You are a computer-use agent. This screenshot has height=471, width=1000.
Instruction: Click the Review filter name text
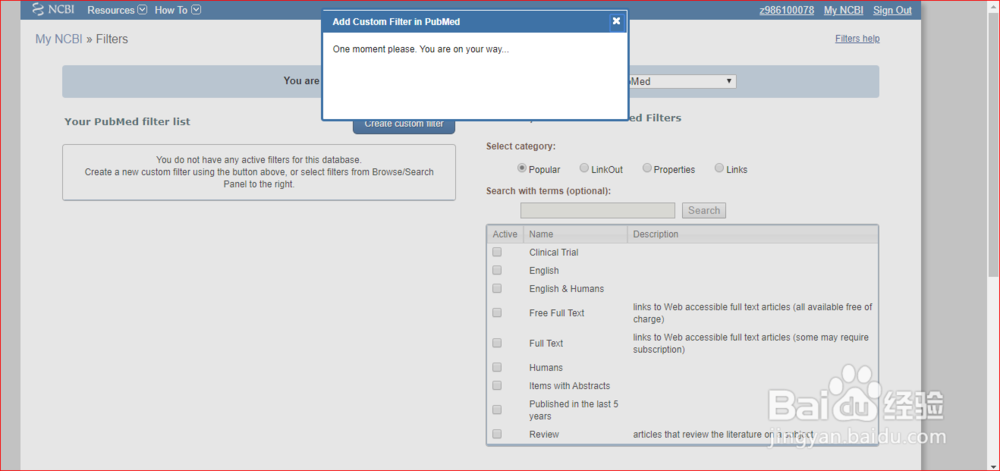[544, 434]
